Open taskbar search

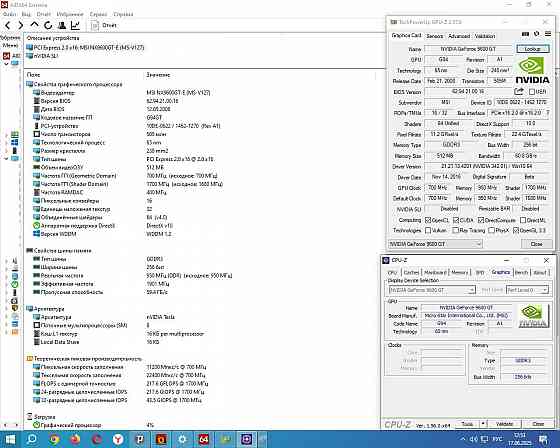coord(32,439)
